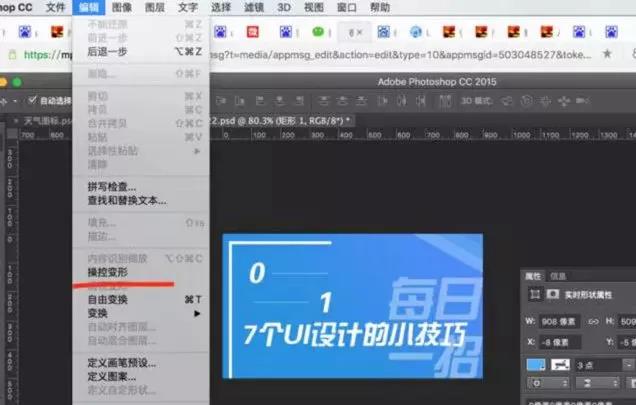The image size is (636, 405).
Task: Click the browser address URL field
Action: click(x=308, y=54)
